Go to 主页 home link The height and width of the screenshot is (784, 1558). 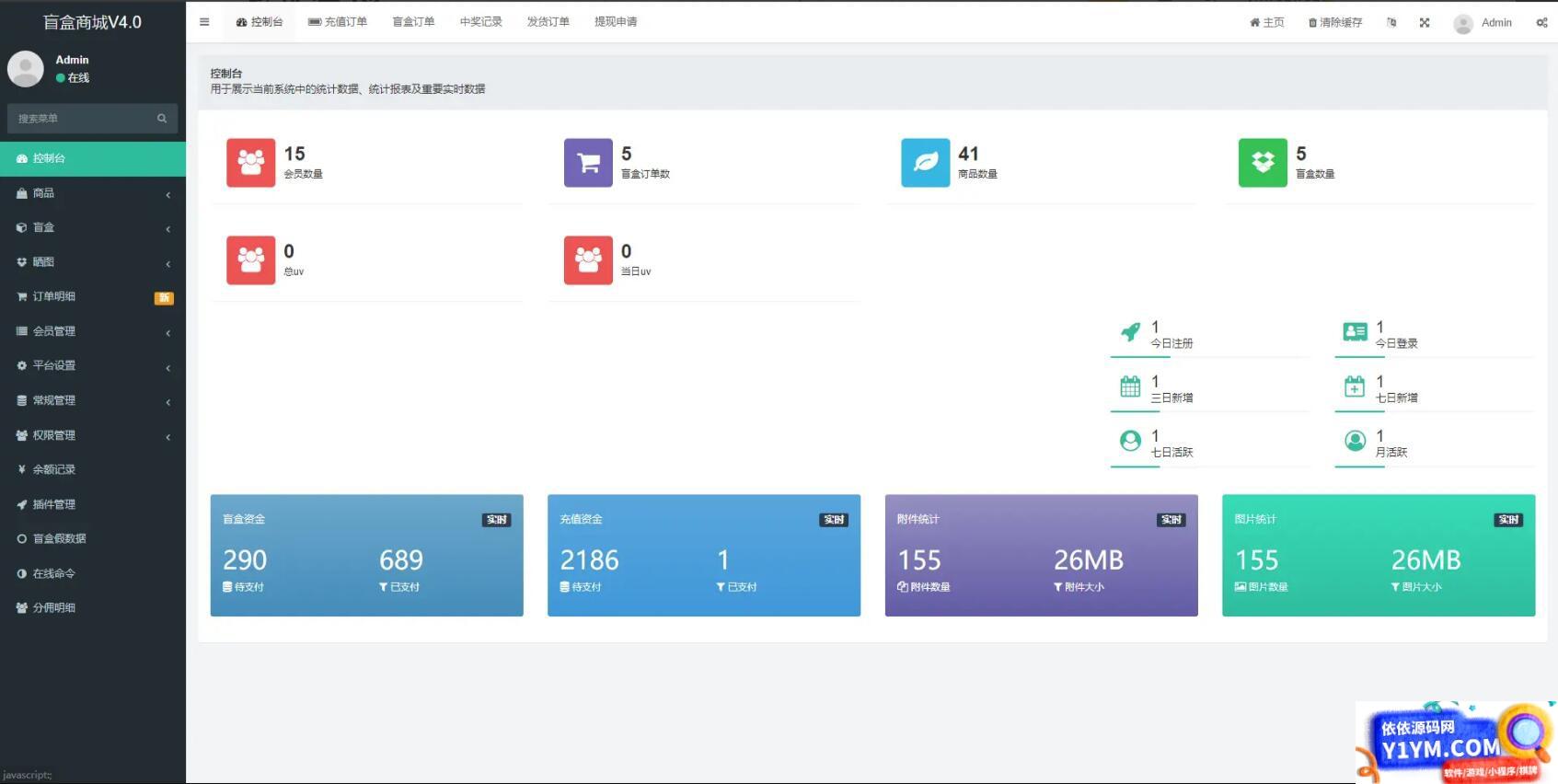1267,23
